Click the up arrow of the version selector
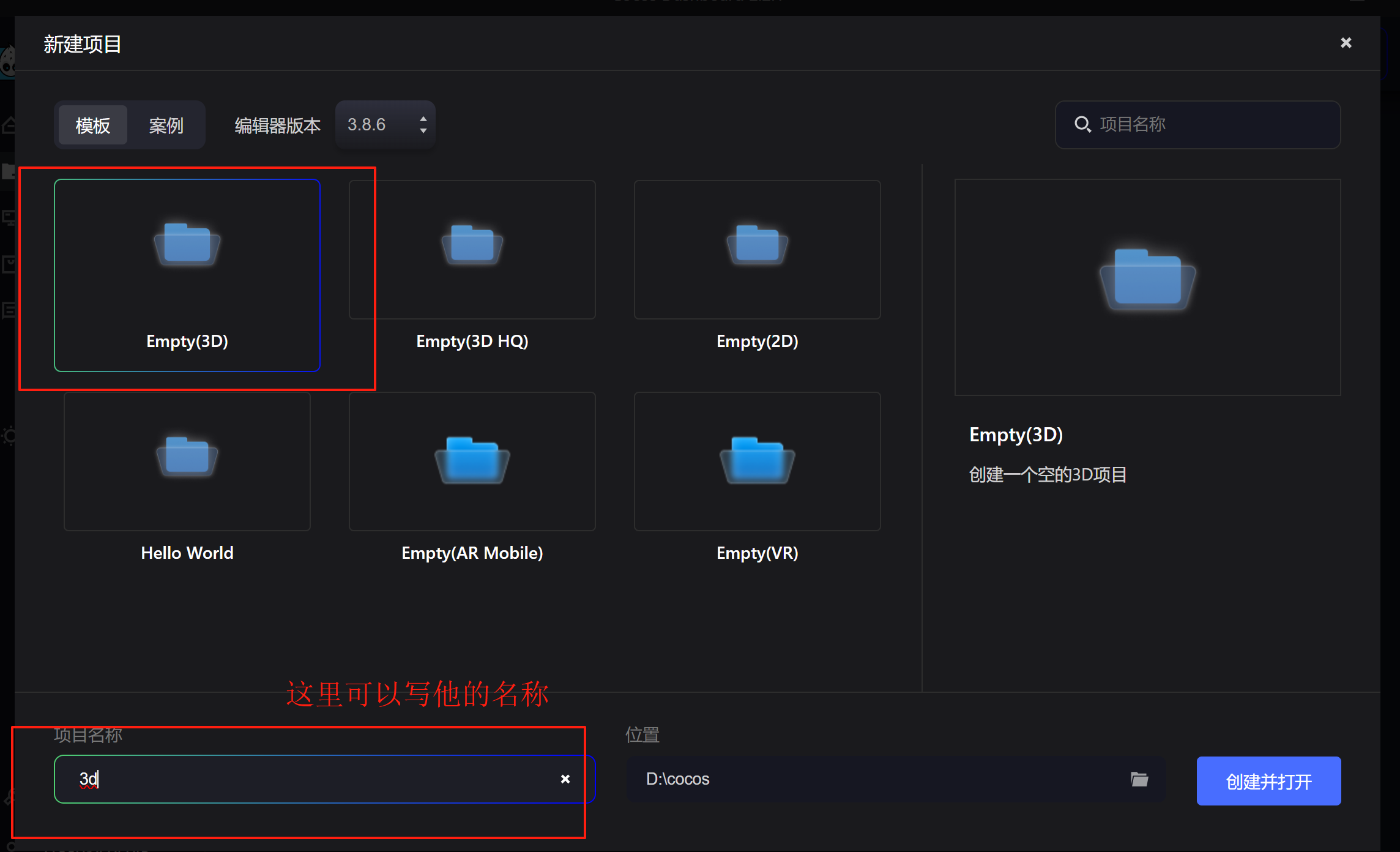This screenshot has width=1400, height=852. coord(423,119)
